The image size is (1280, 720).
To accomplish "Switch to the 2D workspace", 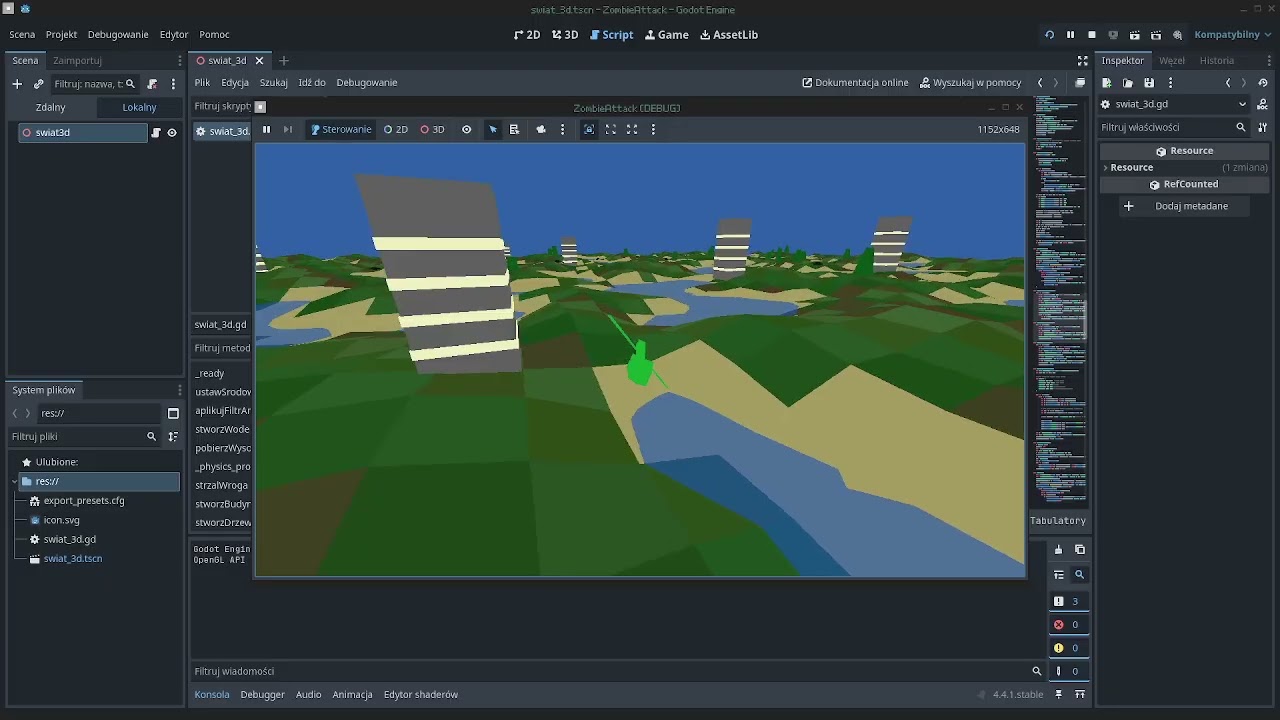I will tap(527, 35).
